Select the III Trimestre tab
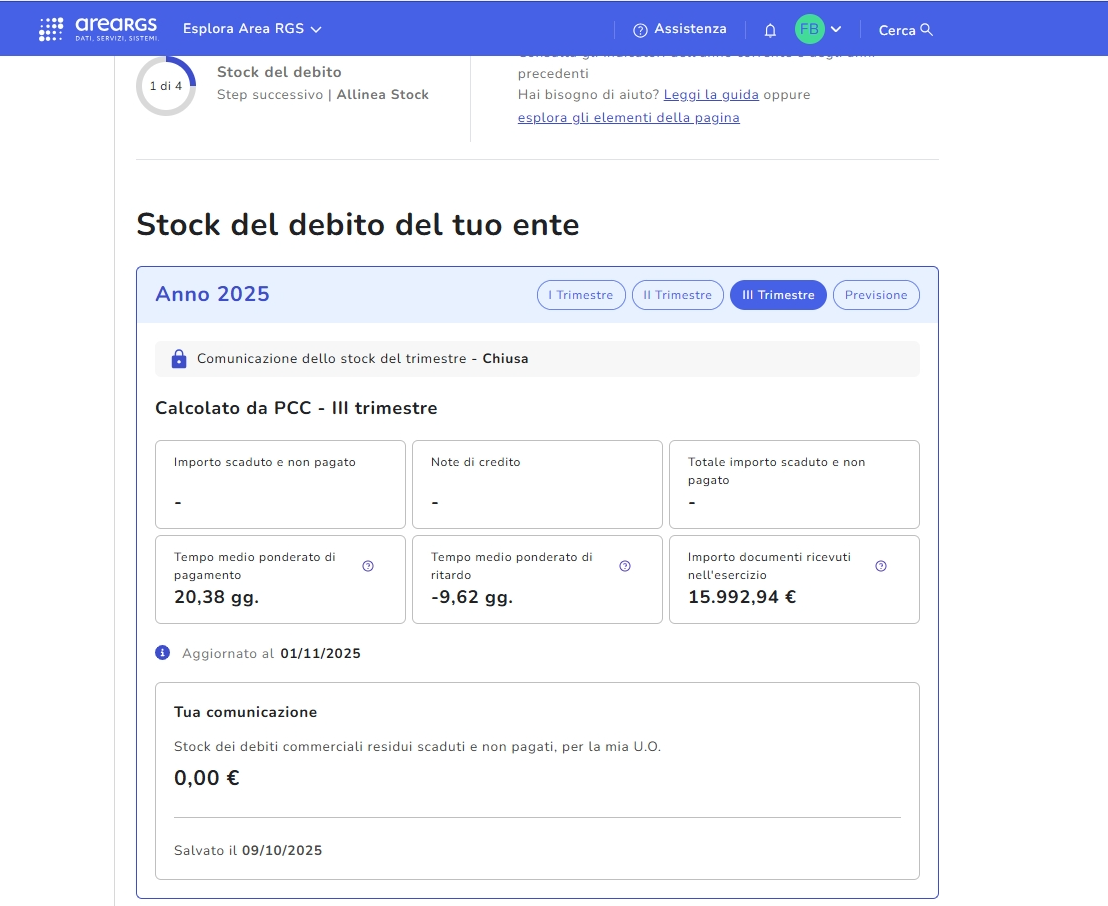Image resolution: width=1108 pixels, height=906 pixels. pos(778,295)
